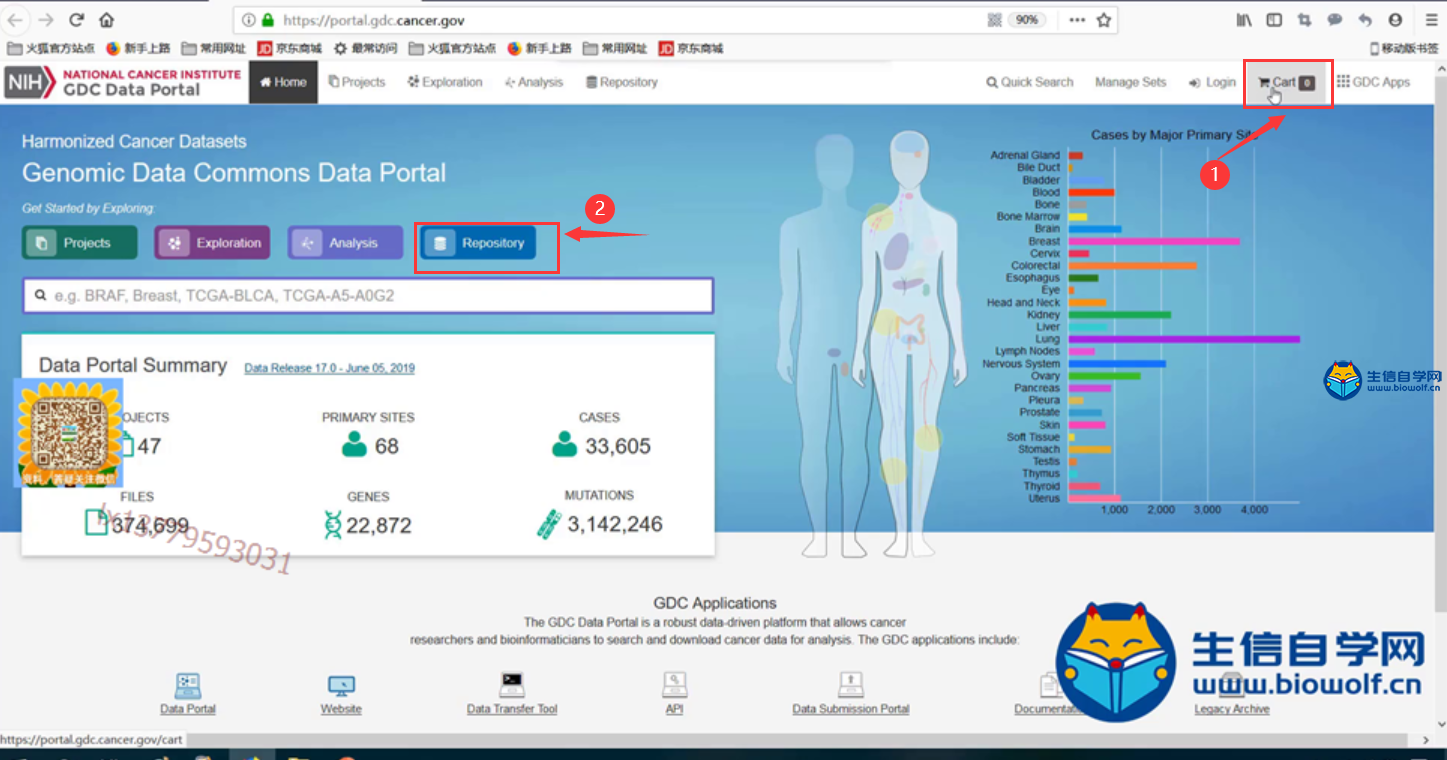Click the 3,142,246 mutations count

[x=615, y=524]
